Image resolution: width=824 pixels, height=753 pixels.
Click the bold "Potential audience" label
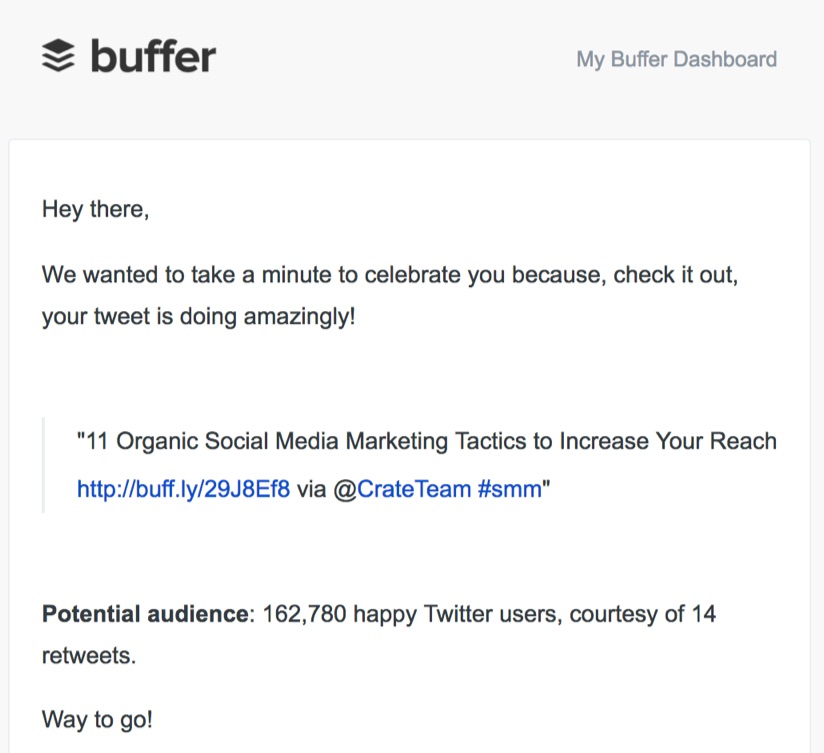[146, 614]
